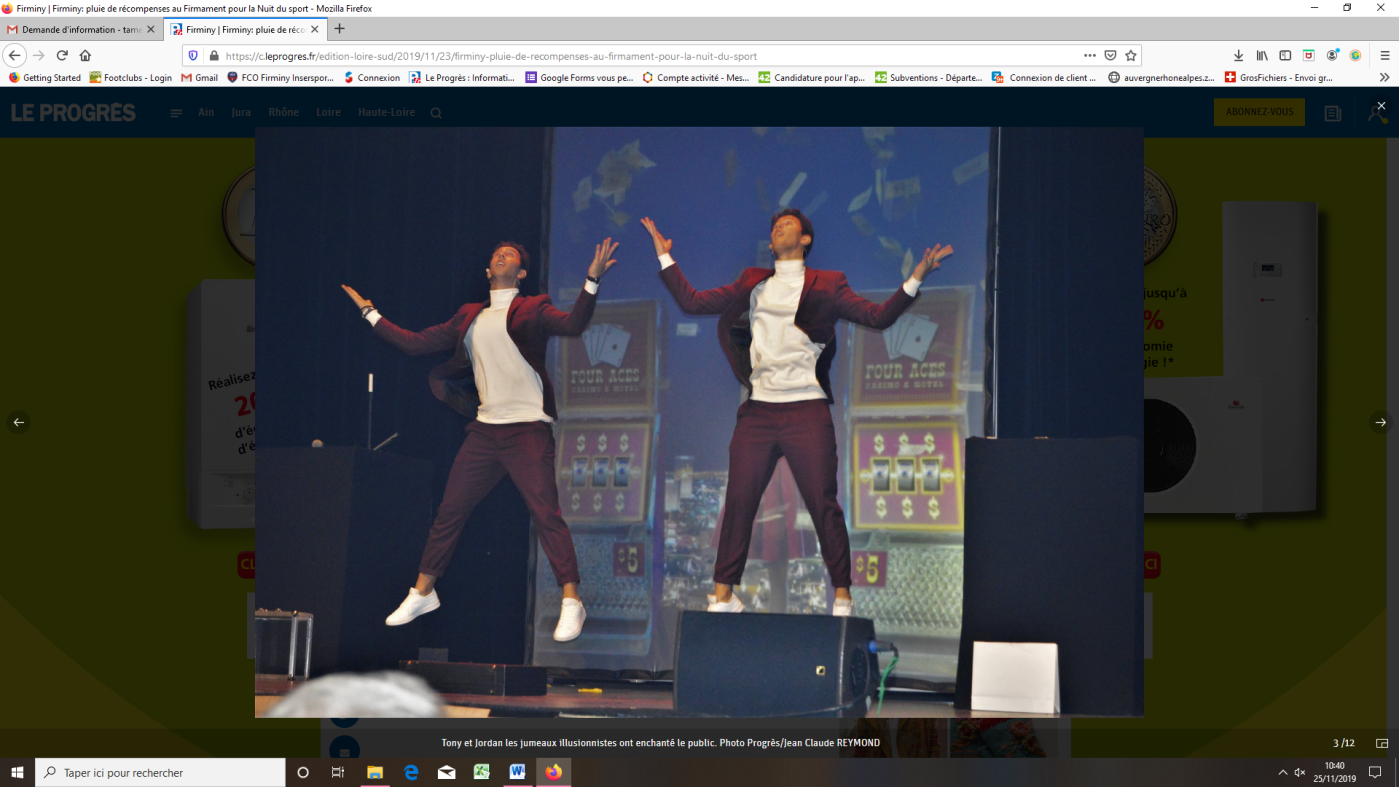Open Windows Task View
This screenshot has height=787, width=1399.
tap(338, 772)
